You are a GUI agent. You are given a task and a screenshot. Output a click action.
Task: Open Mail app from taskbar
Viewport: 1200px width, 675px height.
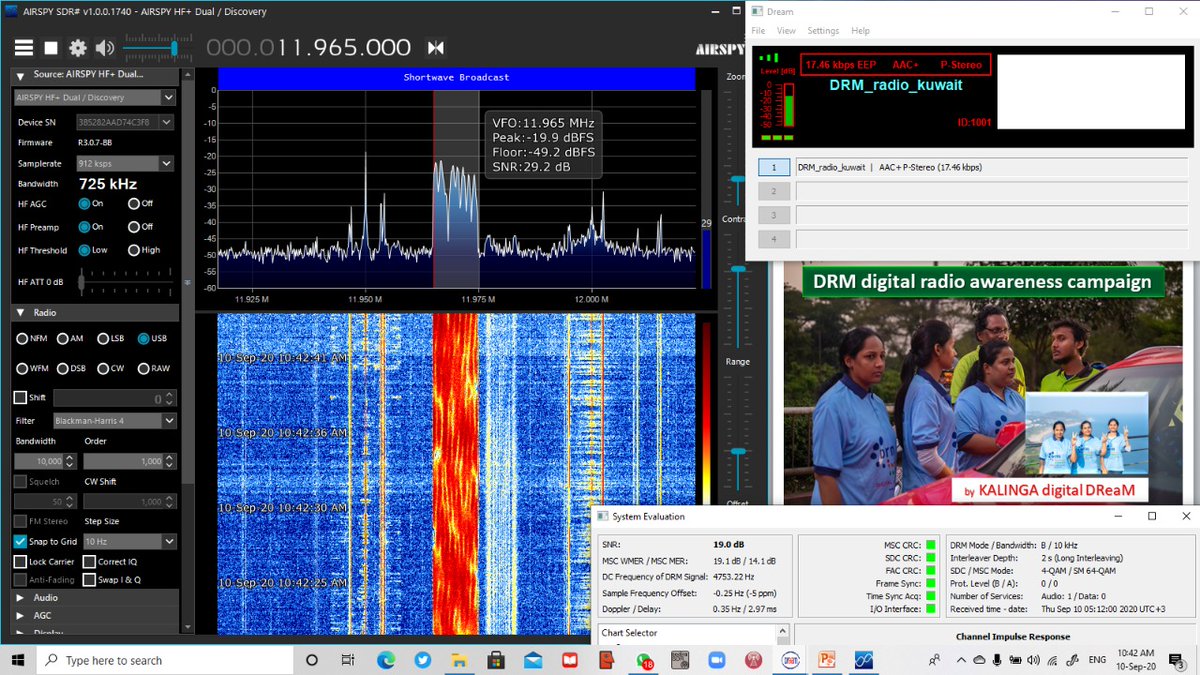[x=532, y=660]
